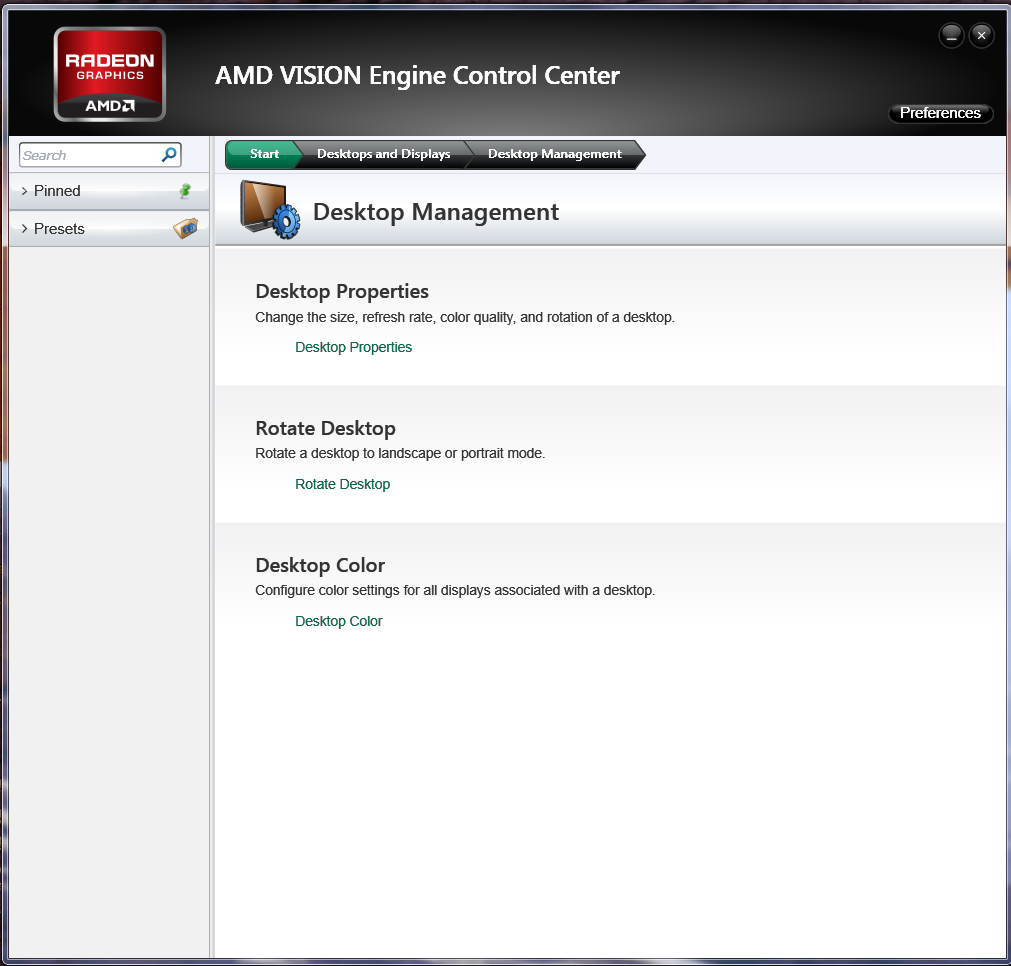Follow the Rotate Desktop link
The image size is (1011, 966).
[x=342, y=484]
